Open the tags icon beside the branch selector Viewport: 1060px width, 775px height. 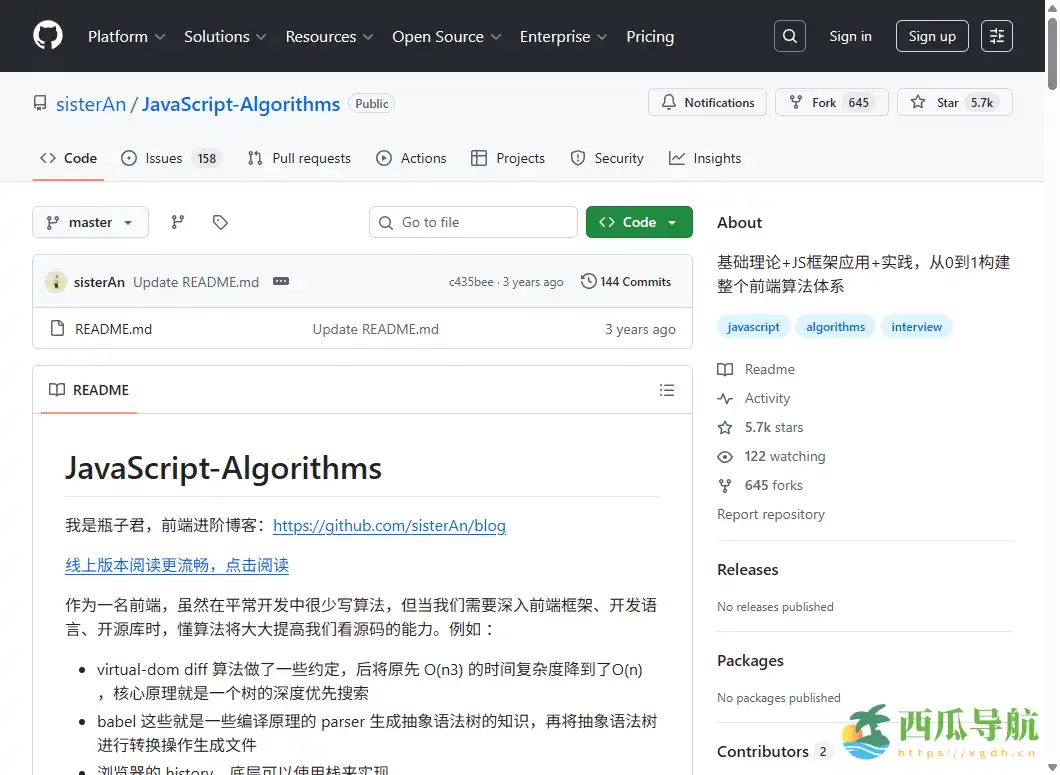(220, 222)
